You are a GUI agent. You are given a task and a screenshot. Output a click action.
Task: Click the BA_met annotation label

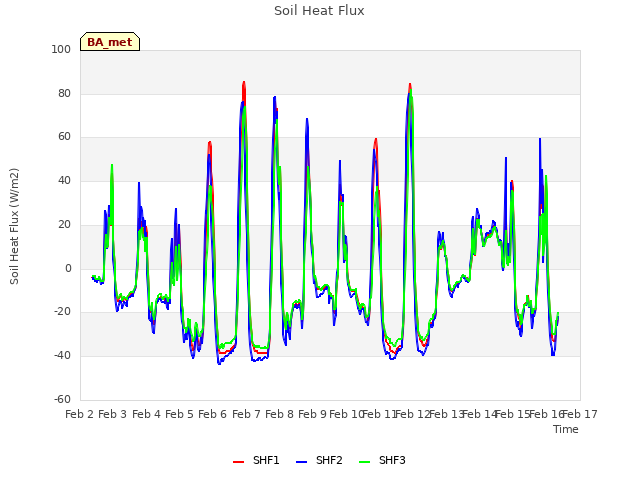click(x=110, y=42)
